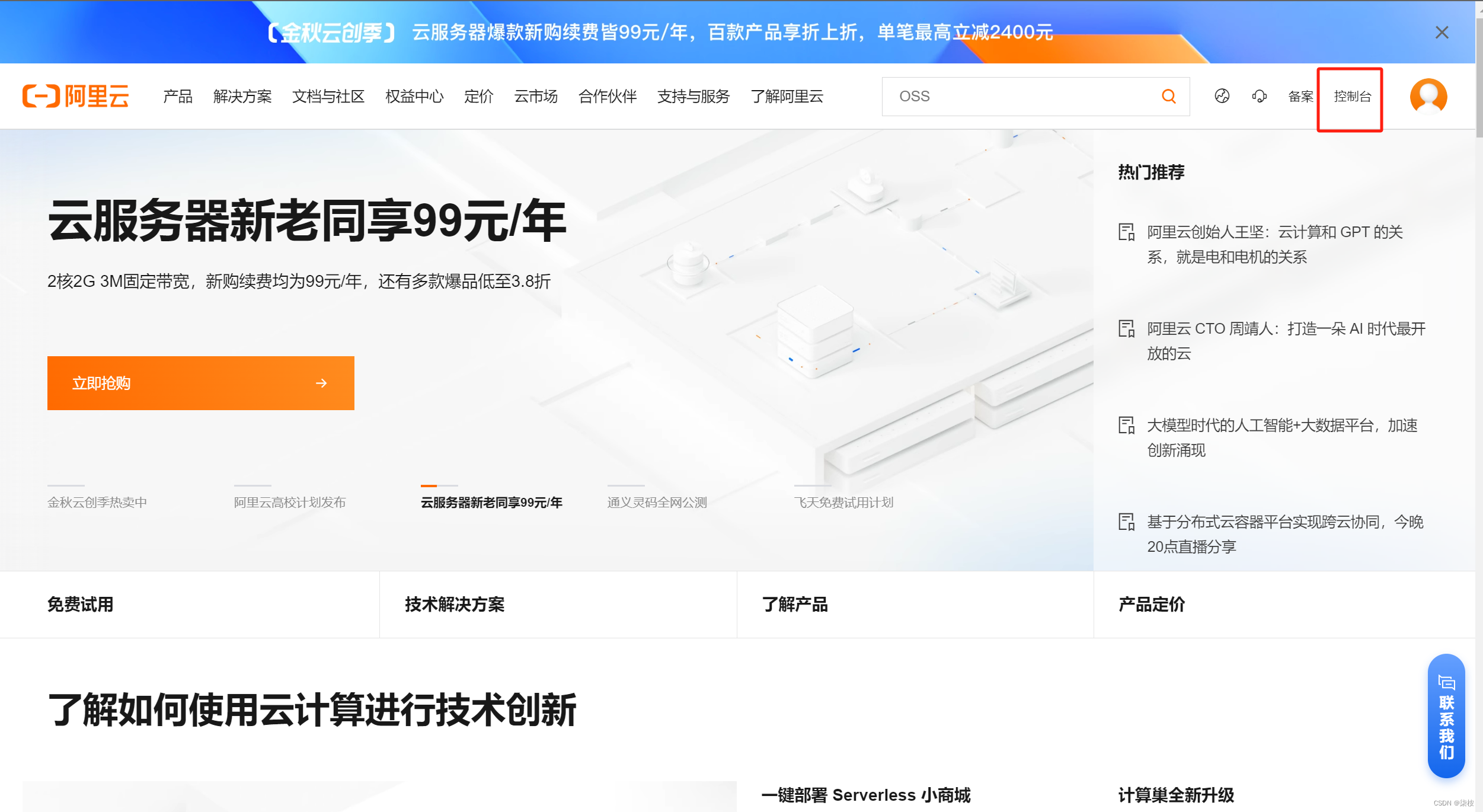Image resolution: width=1483 pixels, height=812 pixels.
Task: Open the 解决方案 menu
Action: coord(242,96)
